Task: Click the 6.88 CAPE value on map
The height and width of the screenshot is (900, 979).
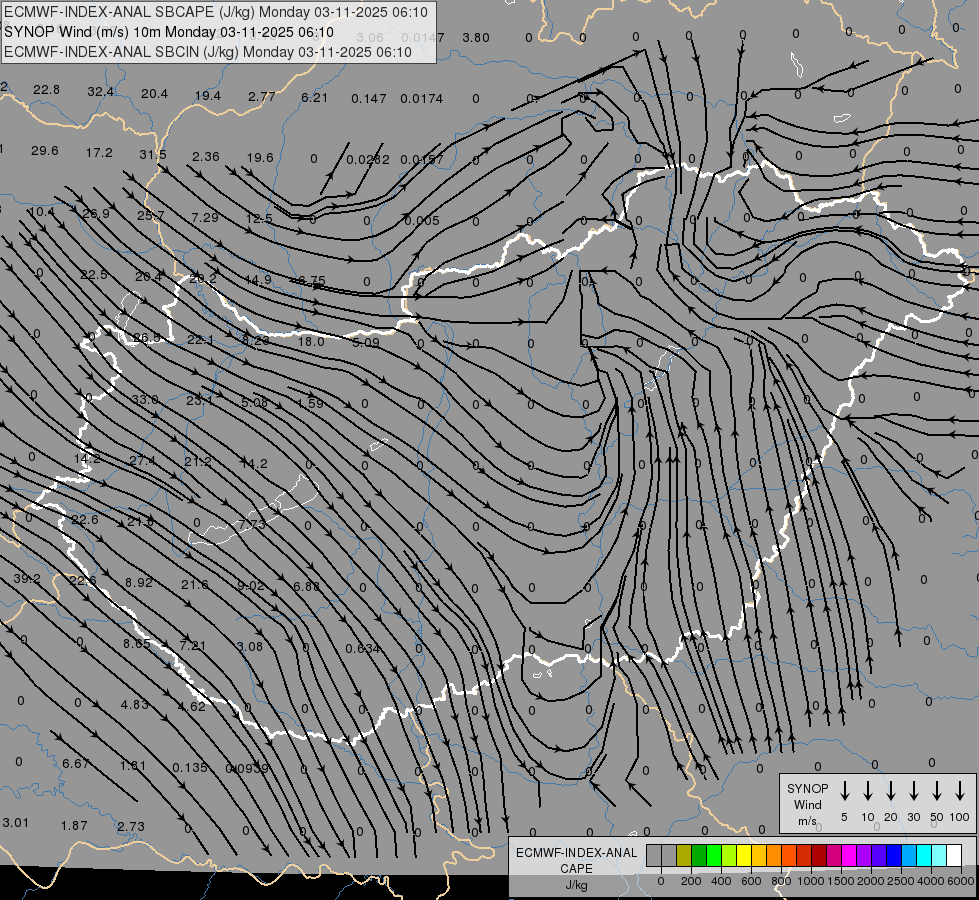Action: (307, 586)
